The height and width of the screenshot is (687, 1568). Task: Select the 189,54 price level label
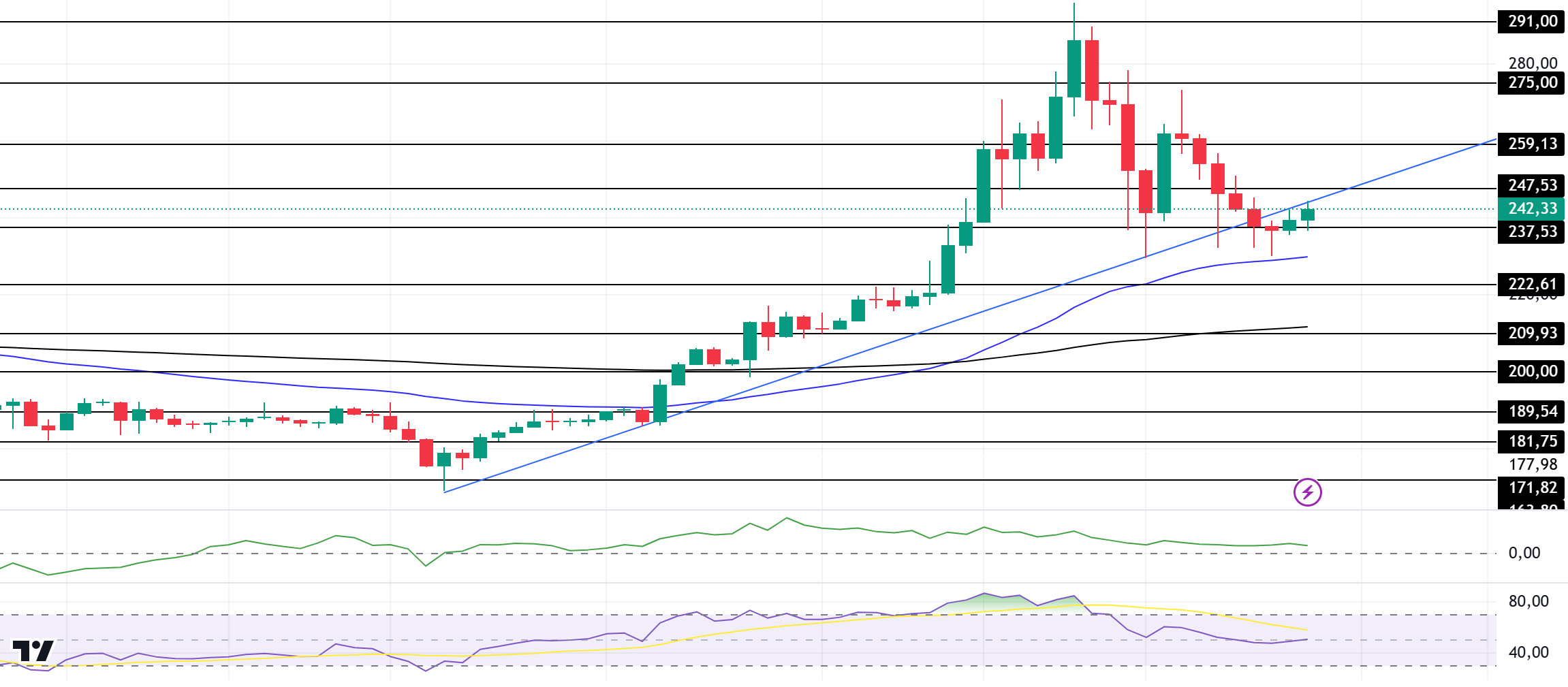pyautogui.click(x=1531, y=411)
